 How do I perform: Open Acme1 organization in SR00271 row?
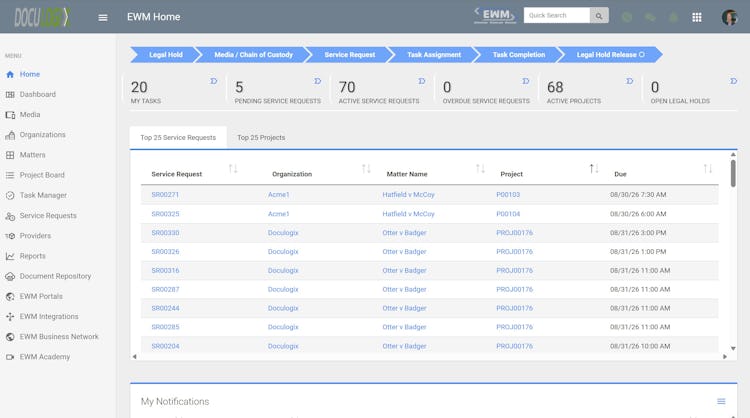point(278,195)
